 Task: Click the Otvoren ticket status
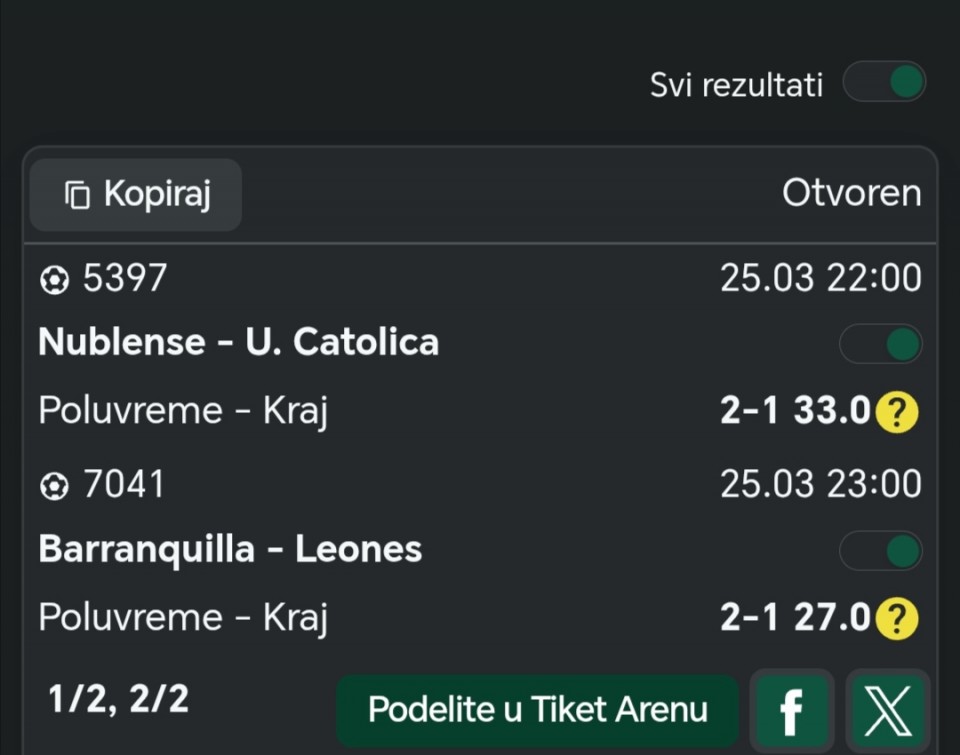coord(851,194)
